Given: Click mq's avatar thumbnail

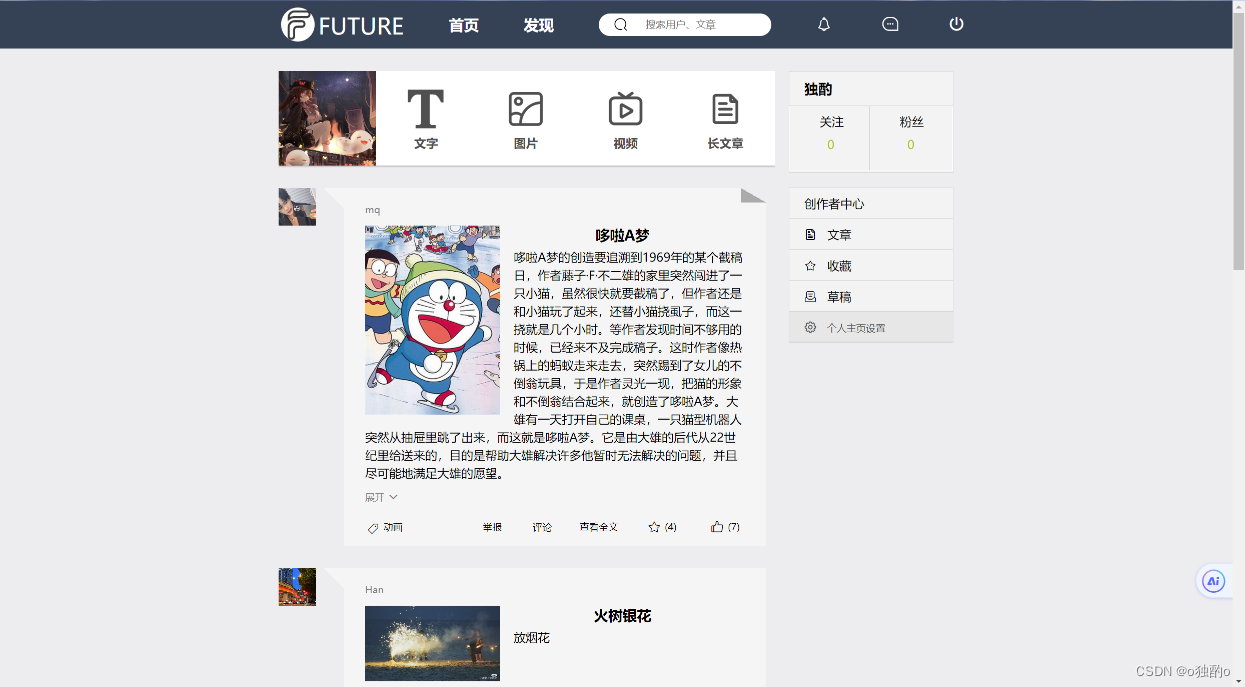Looking at the screenshot, I should coord(297,207).
